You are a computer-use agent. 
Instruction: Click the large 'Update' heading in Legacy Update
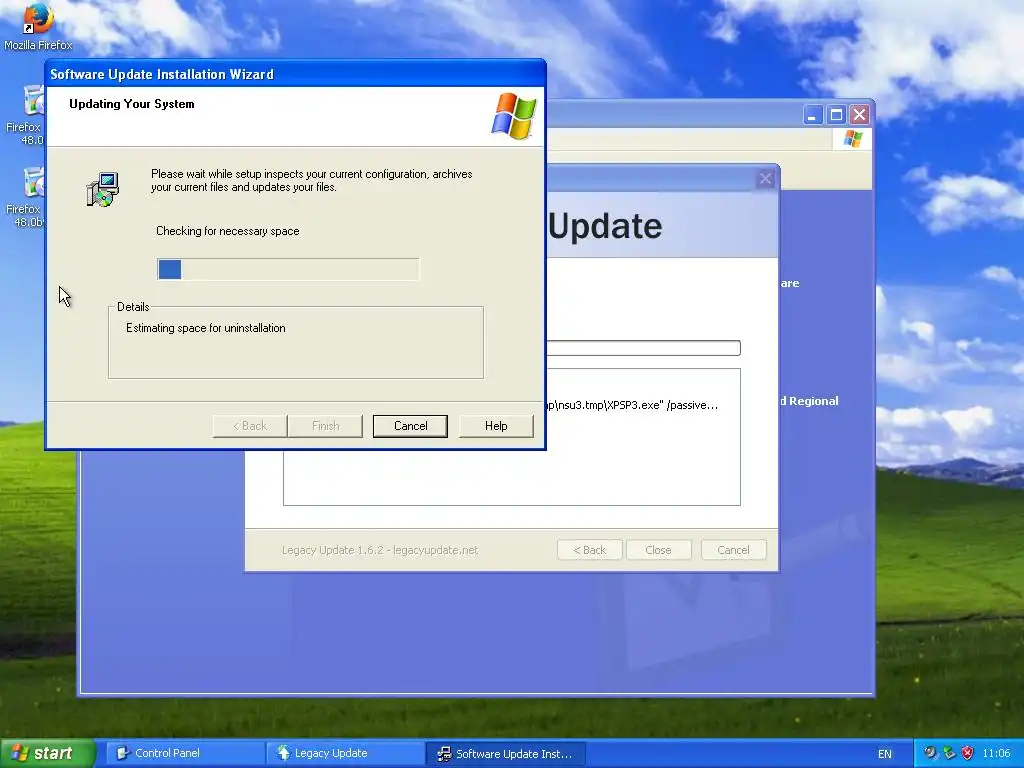(x=605, y=226)
